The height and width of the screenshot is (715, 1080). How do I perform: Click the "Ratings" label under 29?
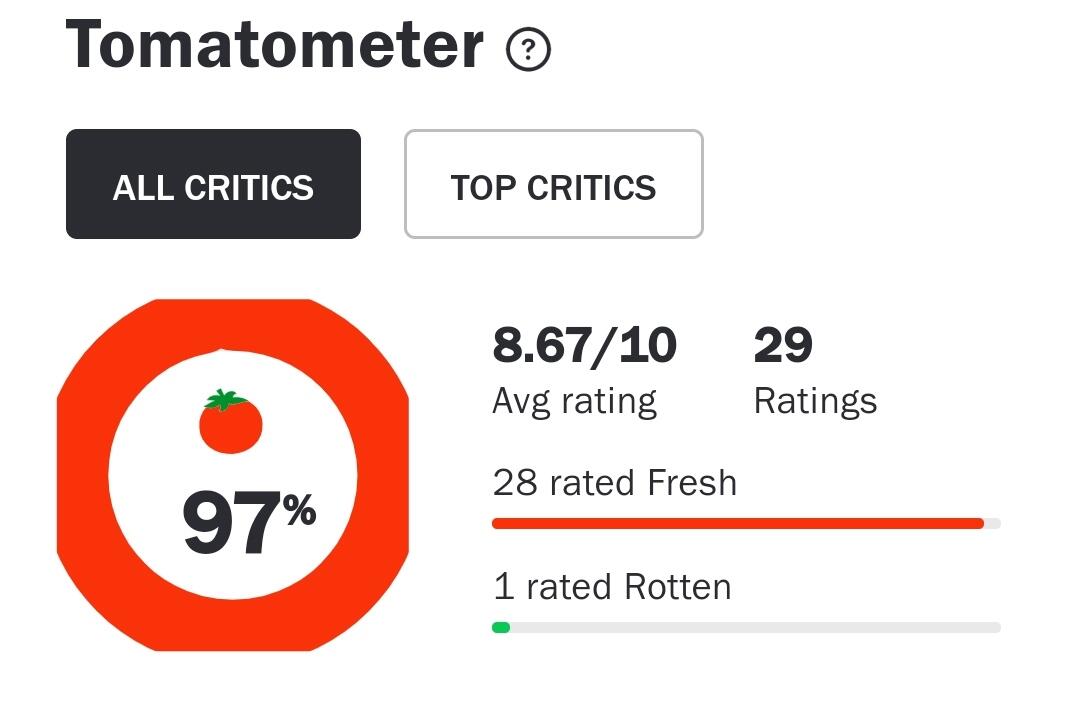[815, 401]
